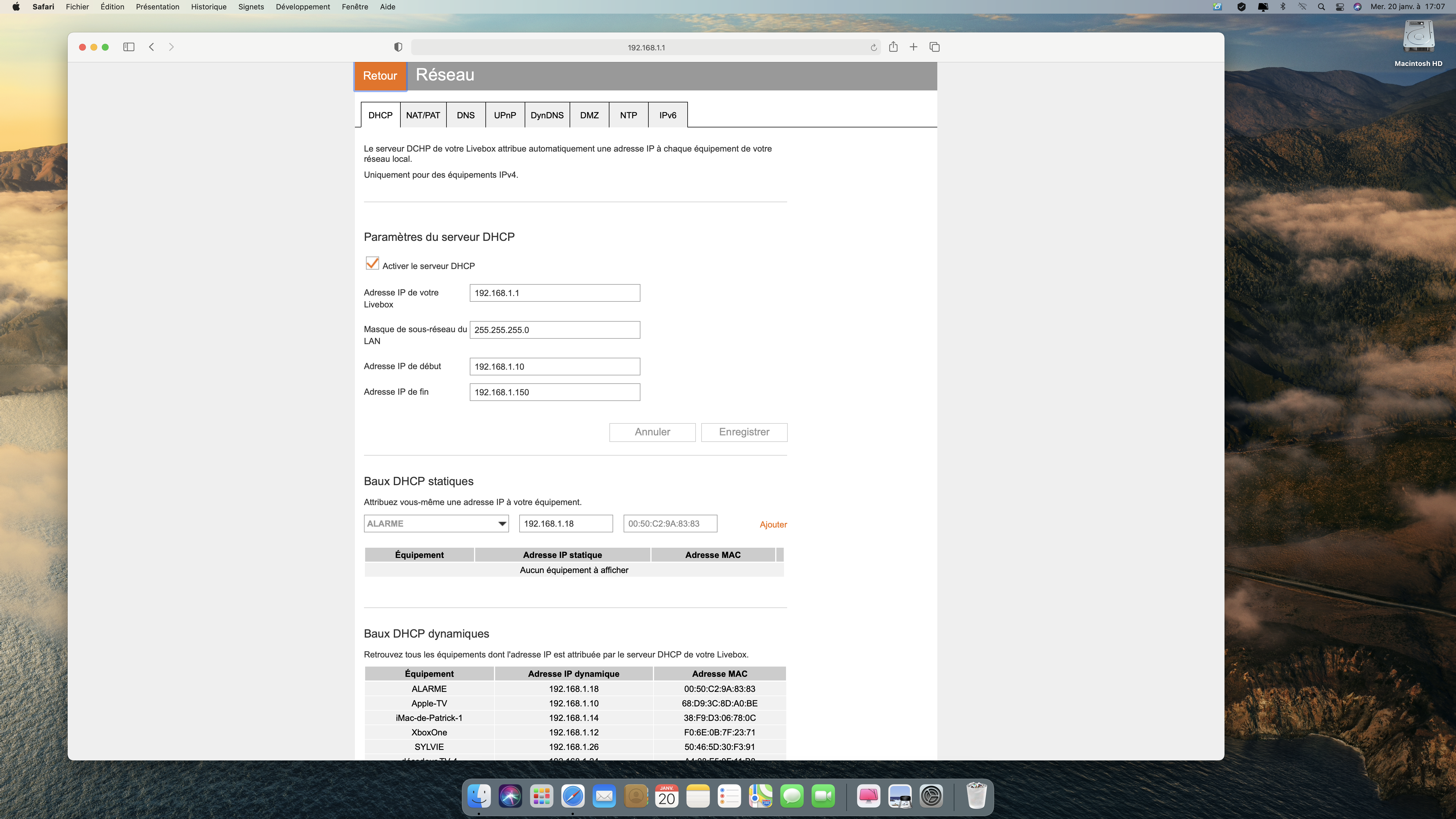Click the Livebox IP address field

pyautogui.click(x=555, y=293)
